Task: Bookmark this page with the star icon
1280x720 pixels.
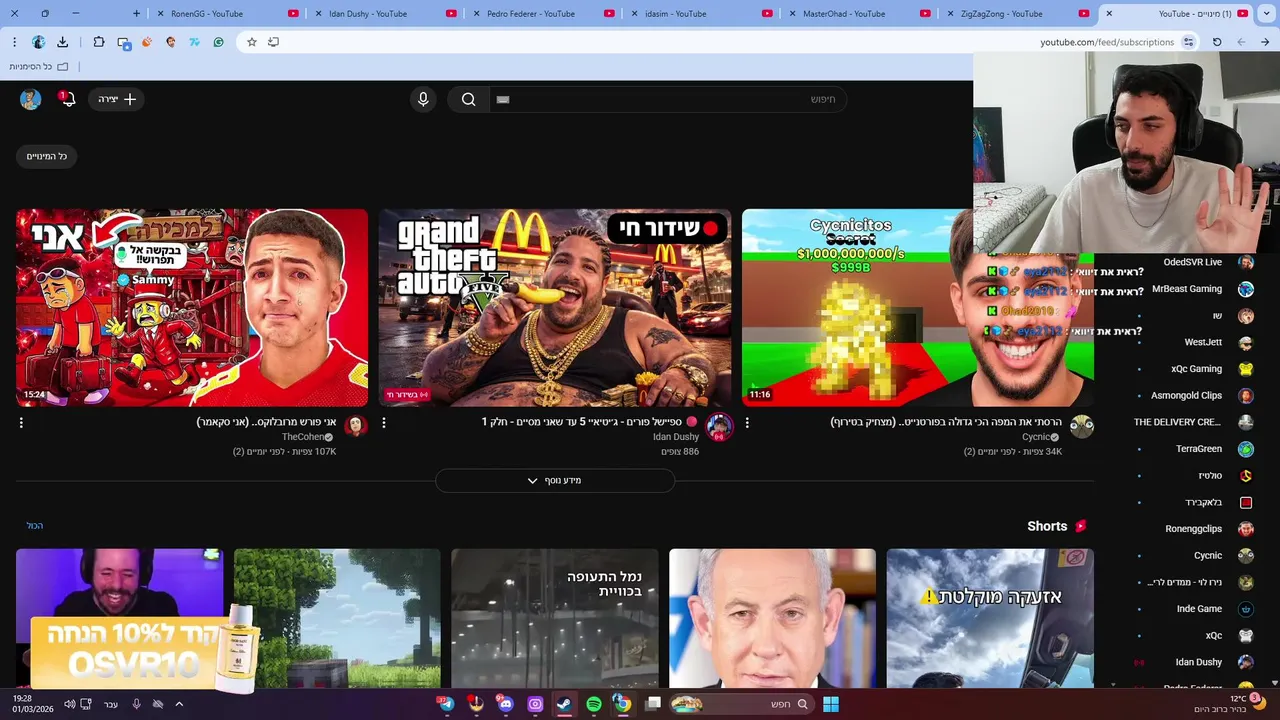Action: pyautogui.click(x=252, y=42)
